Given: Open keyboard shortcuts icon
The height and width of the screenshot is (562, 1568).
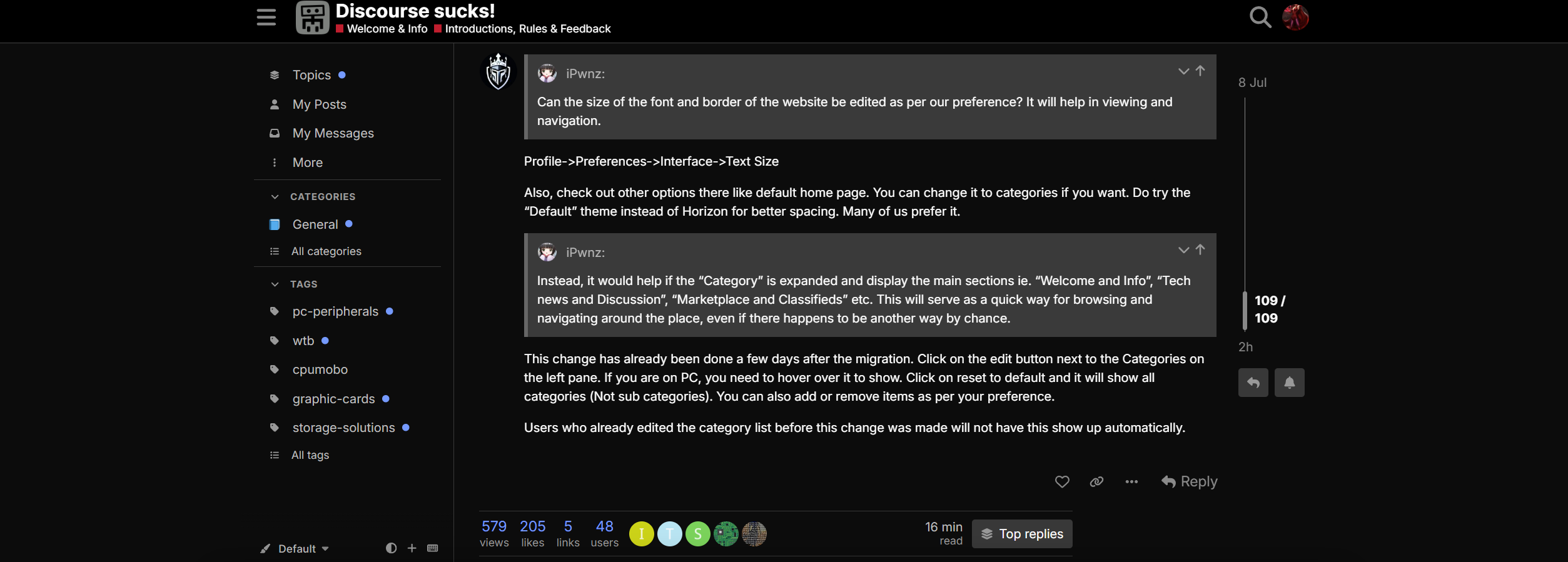Looking at the screenshot, I should pyautogui.click(x=432, y=548).
